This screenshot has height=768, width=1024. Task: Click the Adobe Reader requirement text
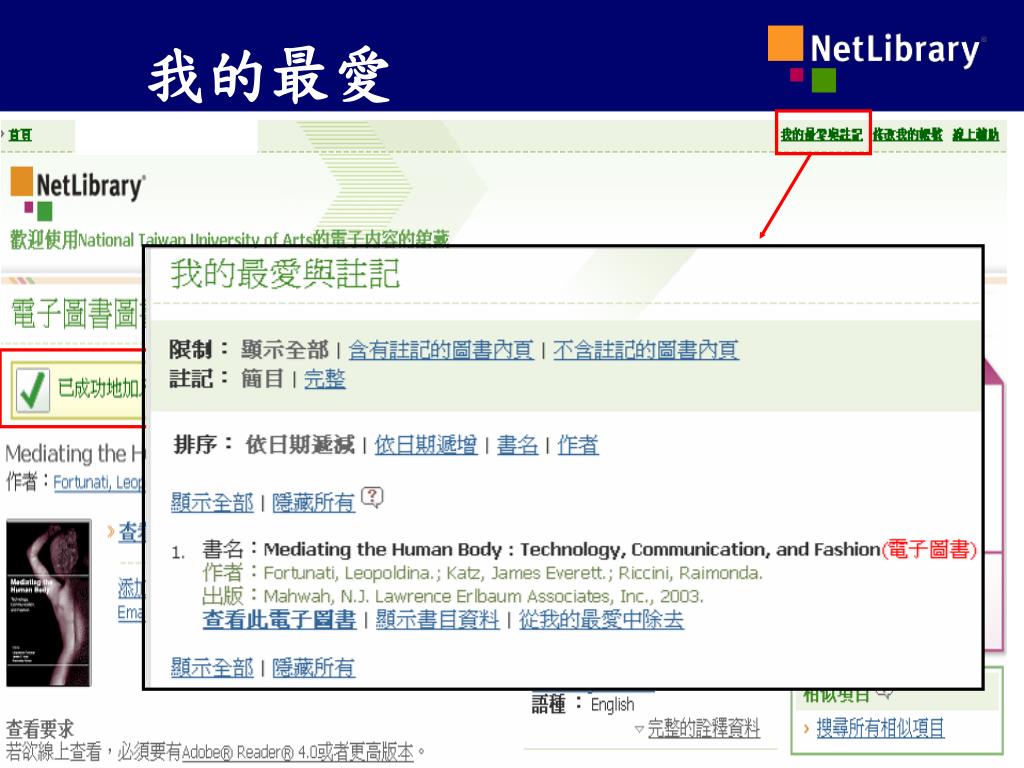215,752
